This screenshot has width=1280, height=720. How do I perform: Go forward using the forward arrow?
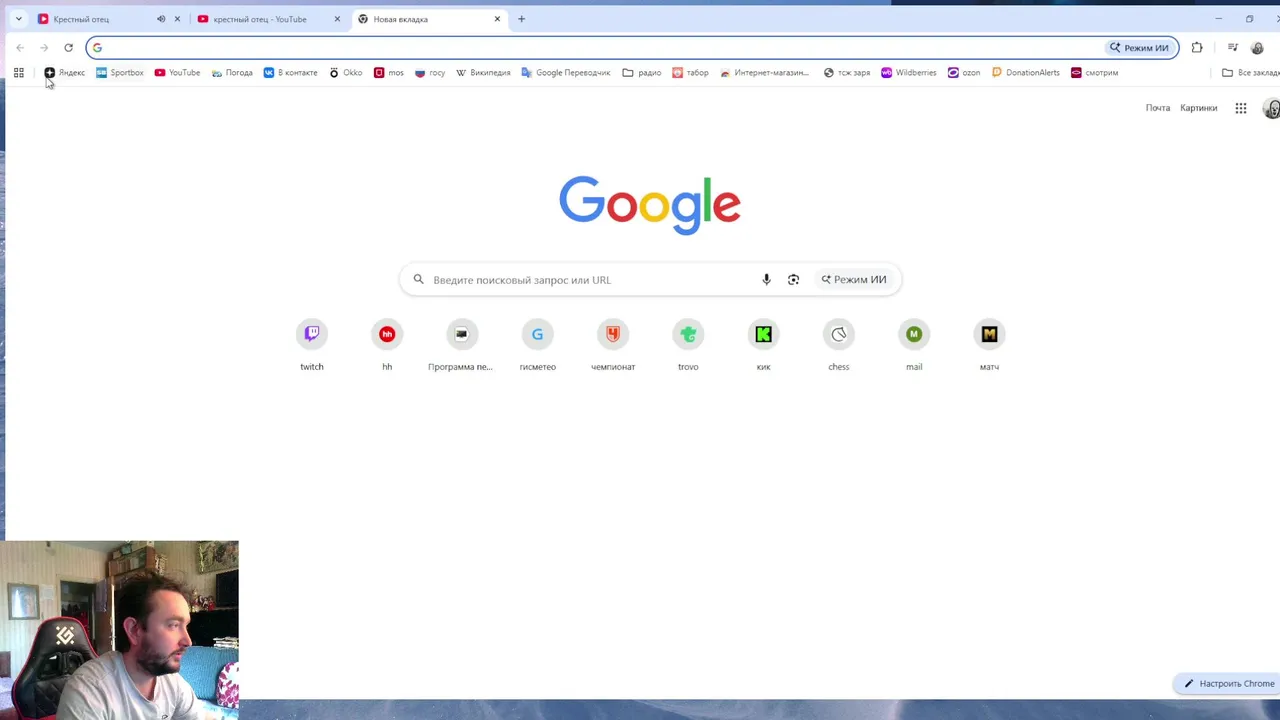tap(44, 47)
